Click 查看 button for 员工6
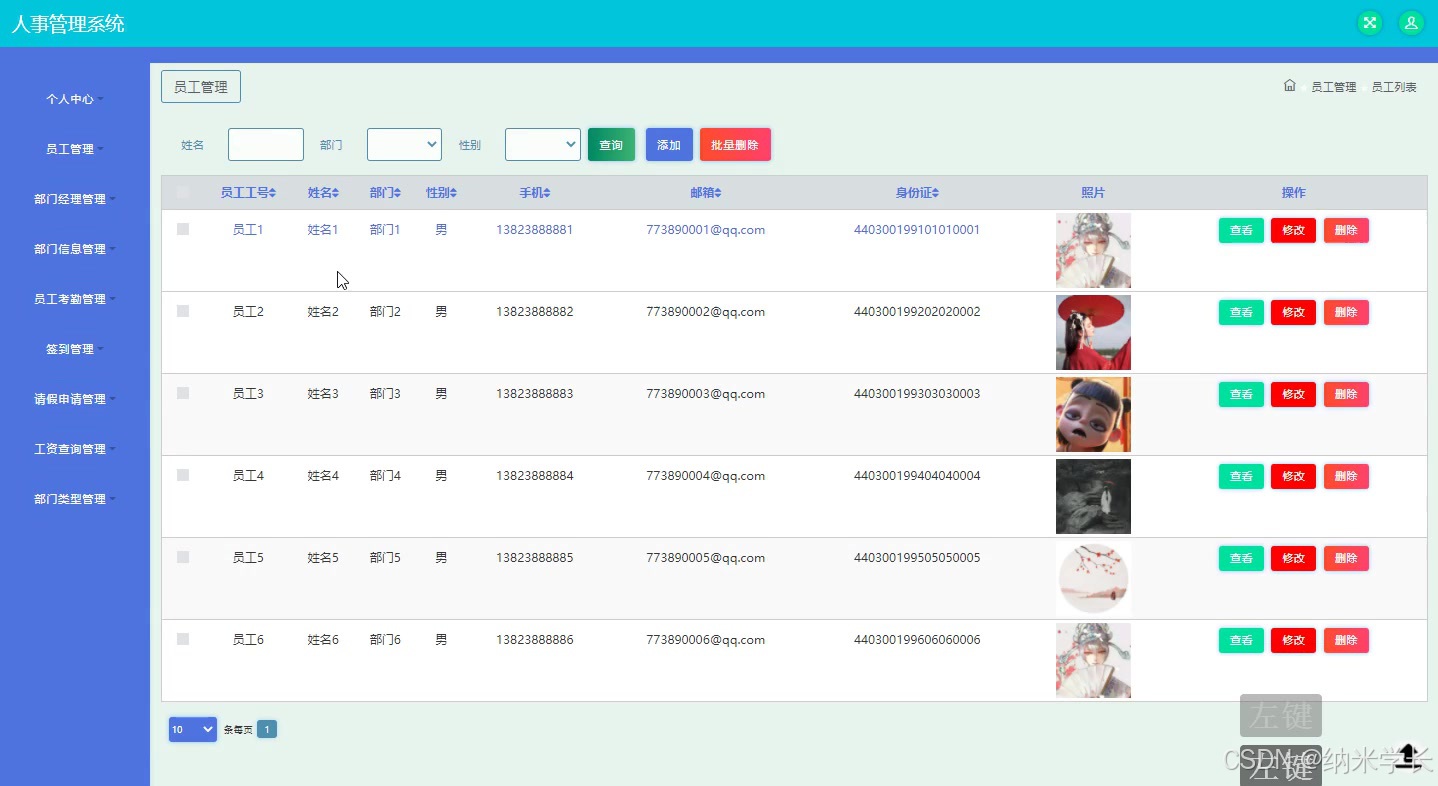The height and width of the screenshot is (786, 1438). (1241, 640)
